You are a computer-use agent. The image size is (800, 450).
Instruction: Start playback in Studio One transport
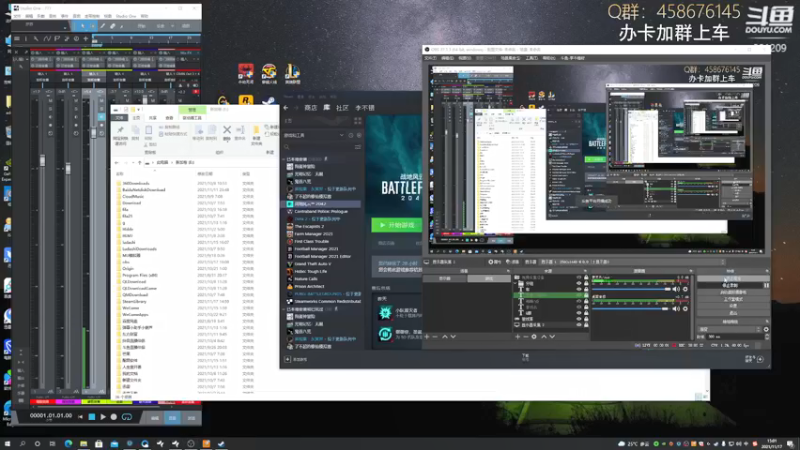click(x=103, y=417)
